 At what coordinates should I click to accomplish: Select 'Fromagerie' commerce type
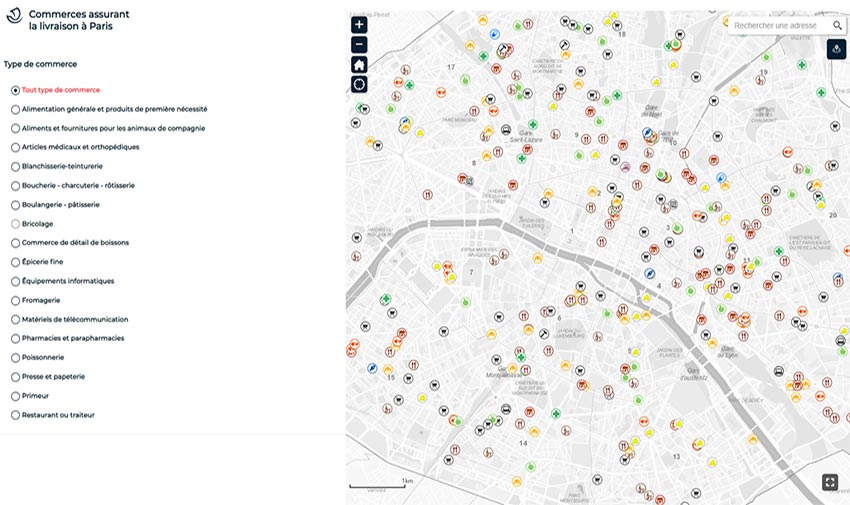pos(15,300)
